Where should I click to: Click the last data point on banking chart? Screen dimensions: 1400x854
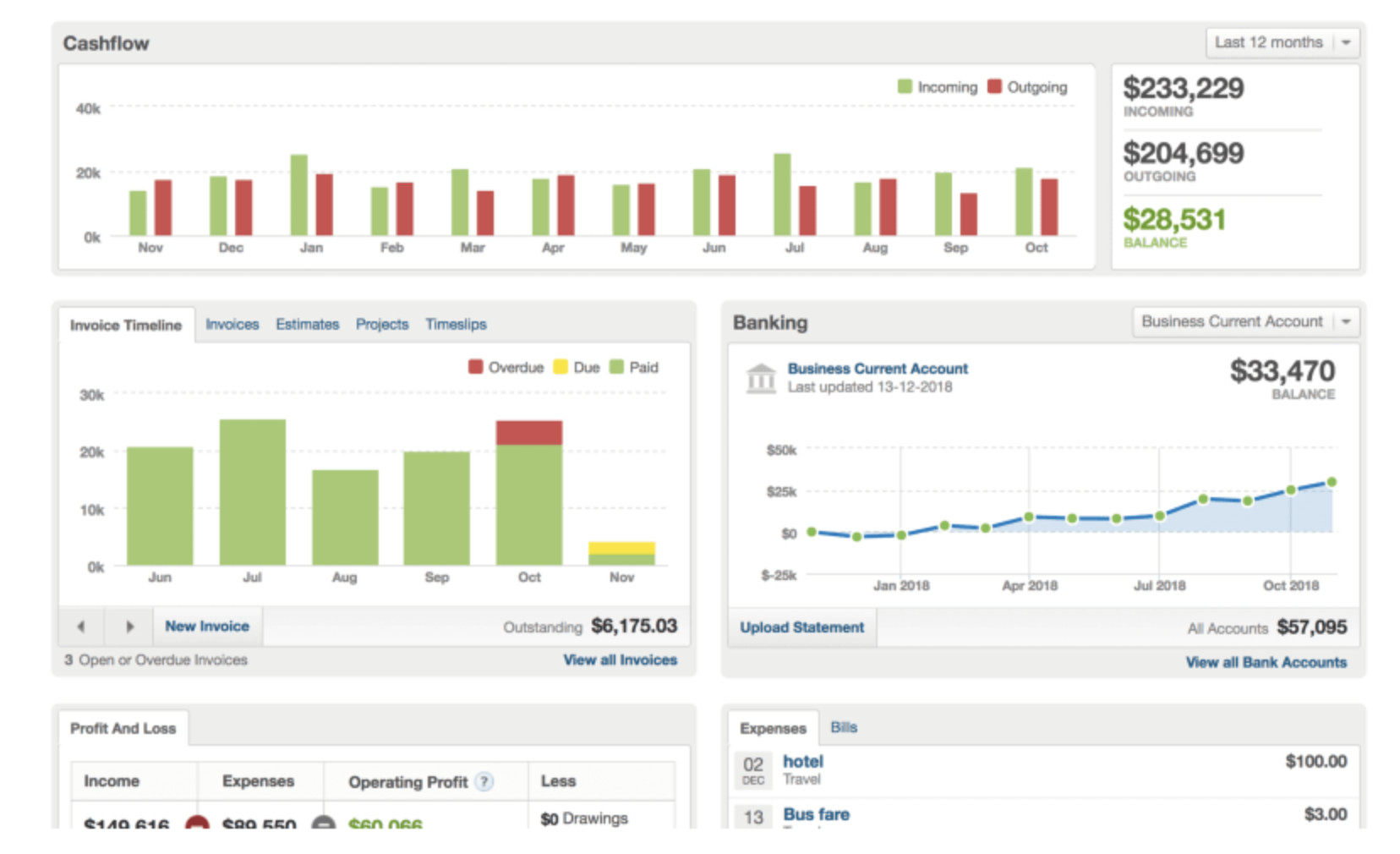point(1332,482)
